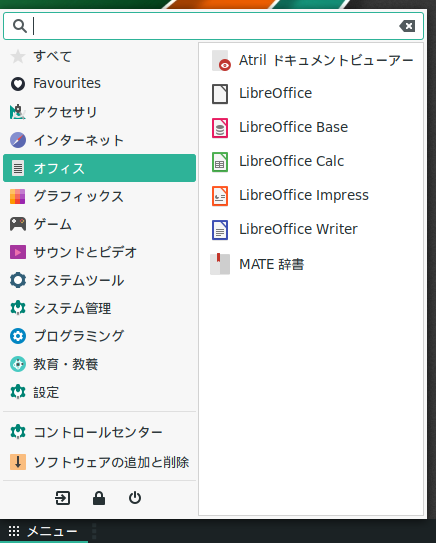Screen dimensions: 436x543
Task: Click the ソフトウェアの追加と削除 download icon
Action: (18, 462)
